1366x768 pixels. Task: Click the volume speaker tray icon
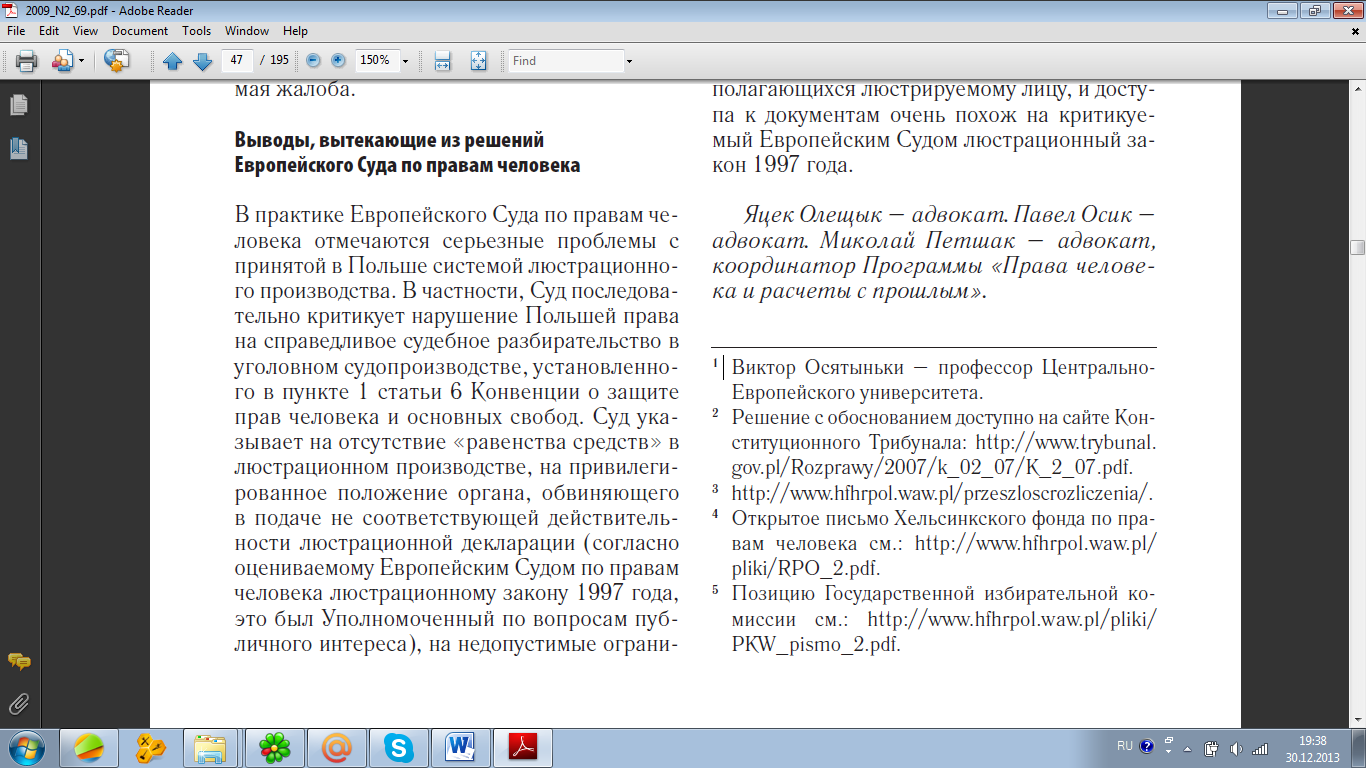tap(1236, 747)
